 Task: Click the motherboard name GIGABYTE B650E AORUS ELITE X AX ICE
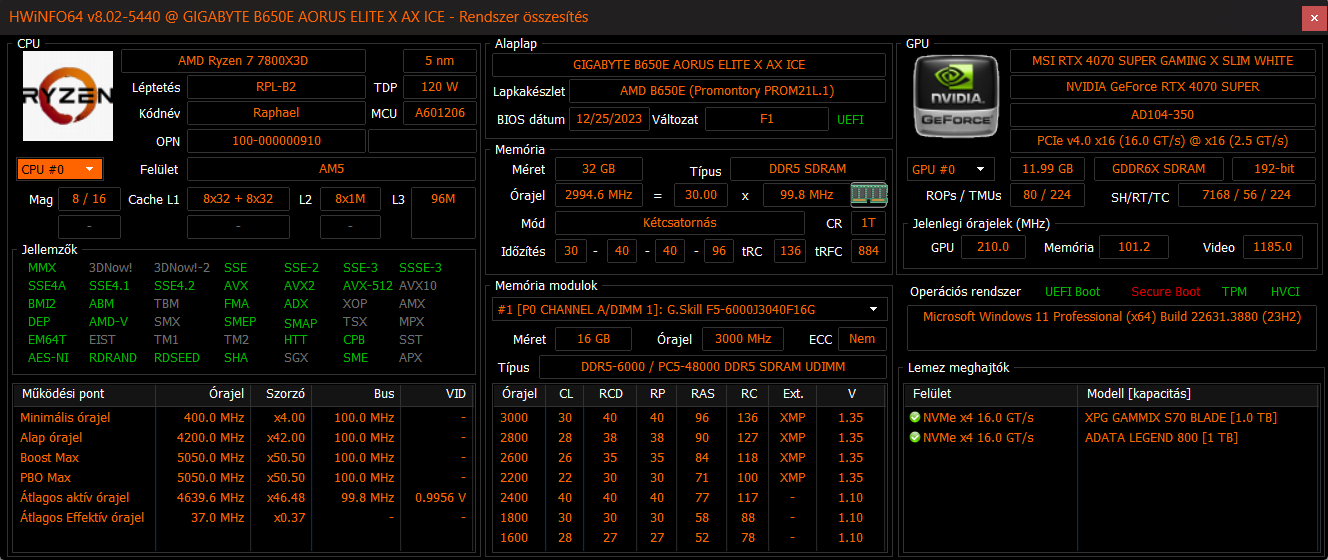click(x=689, y=64)
